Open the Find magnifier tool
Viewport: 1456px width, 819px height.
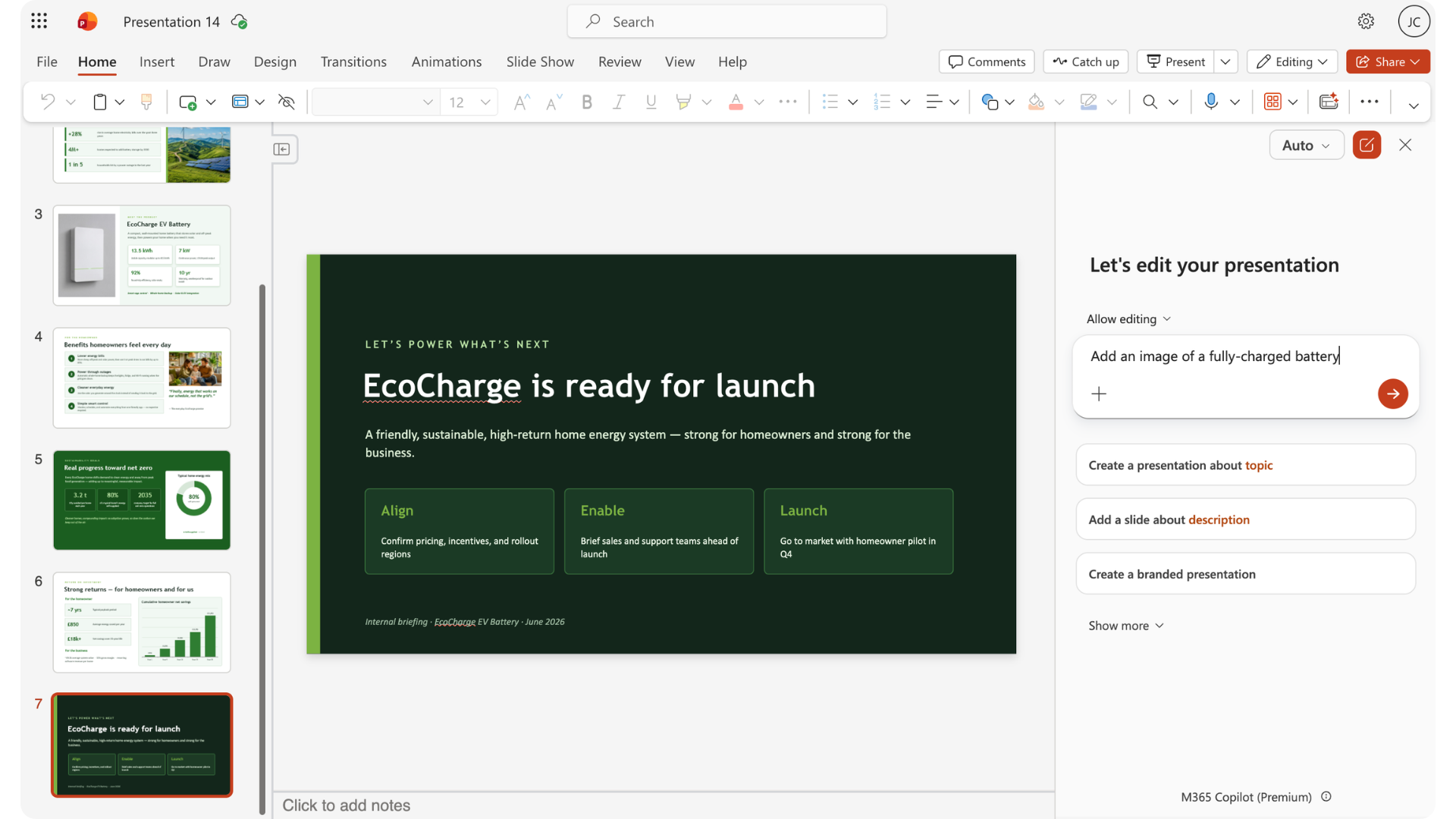[1150, 102]
